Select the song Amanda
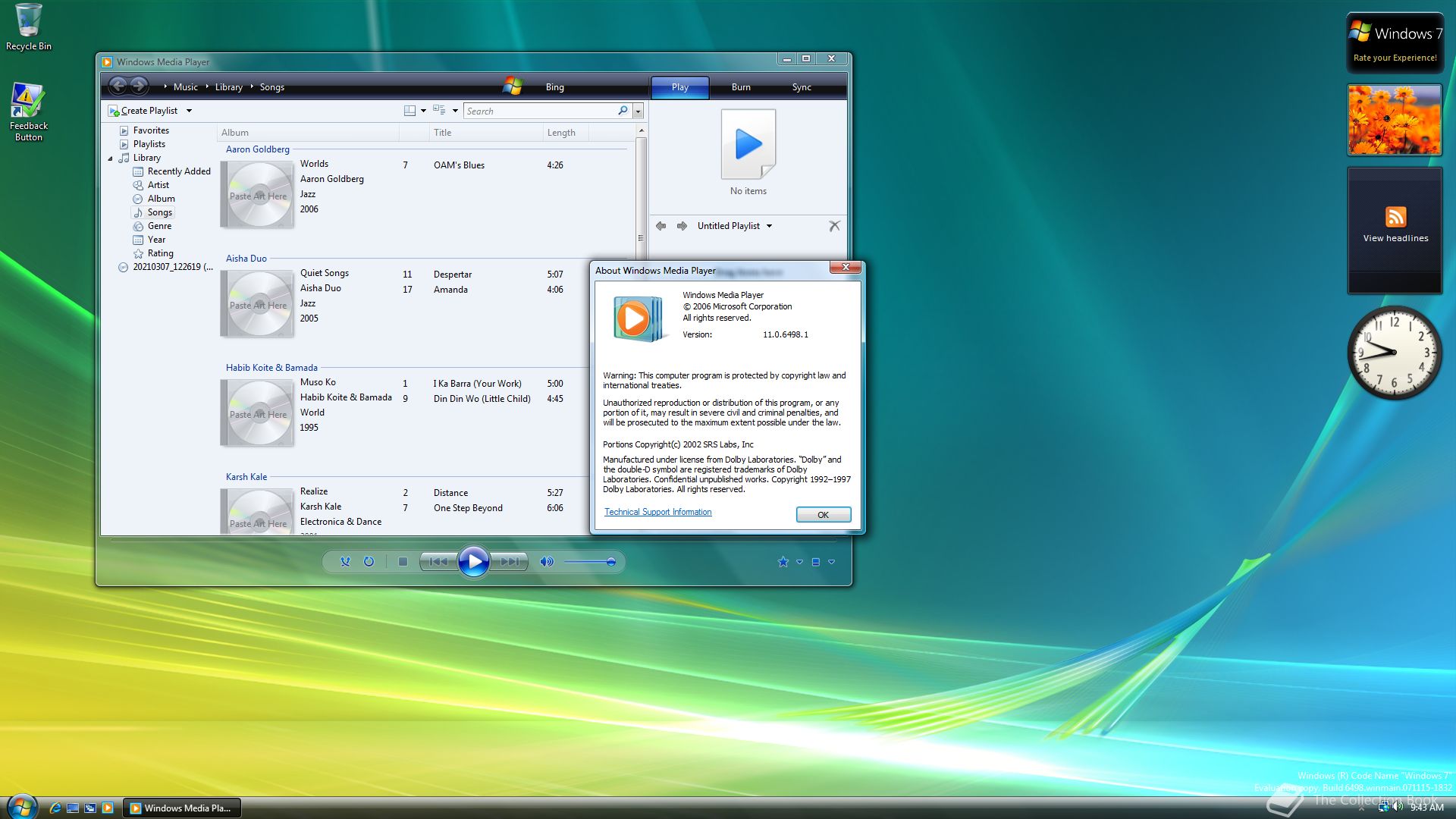1456x819 pixels. coord(450,290)
